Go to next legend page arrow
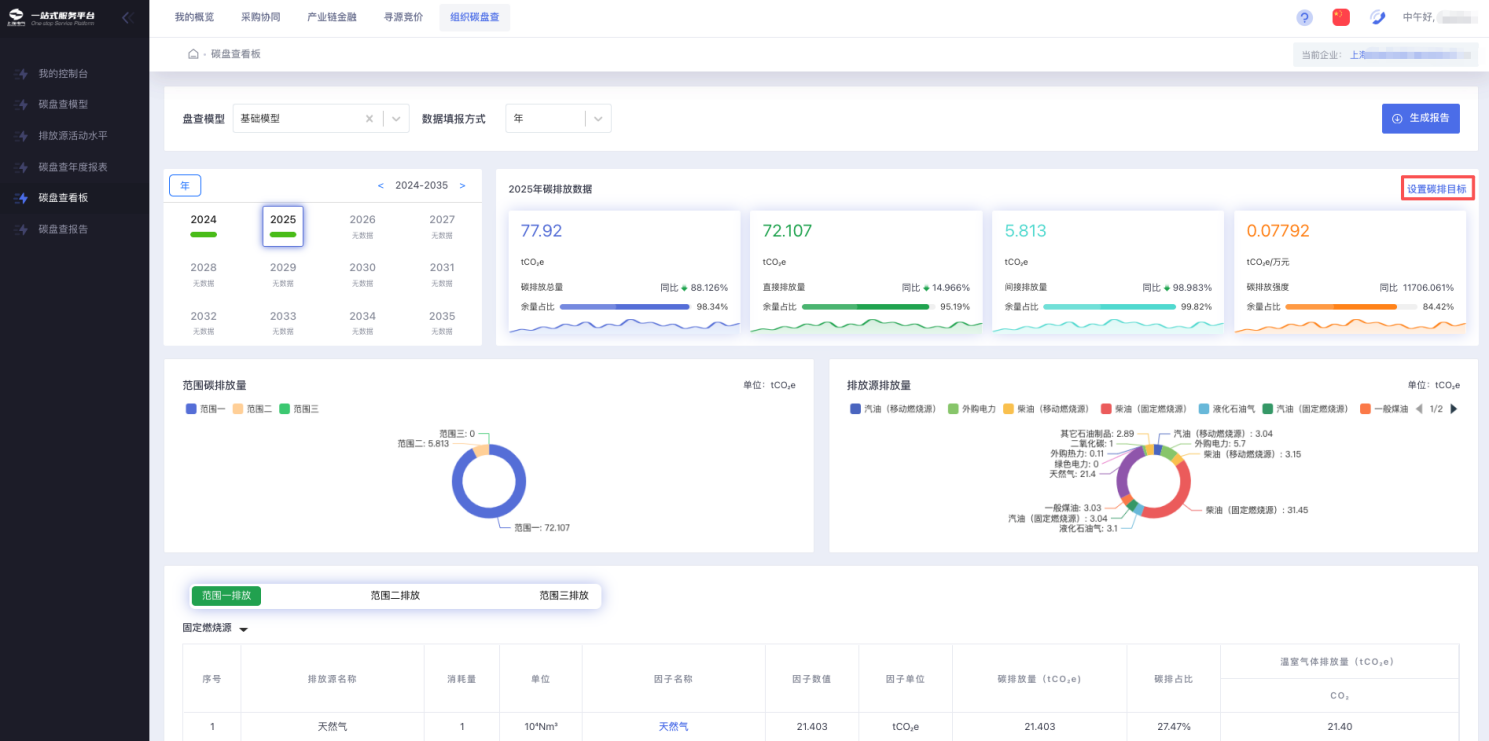 [x=1454, y=409]
